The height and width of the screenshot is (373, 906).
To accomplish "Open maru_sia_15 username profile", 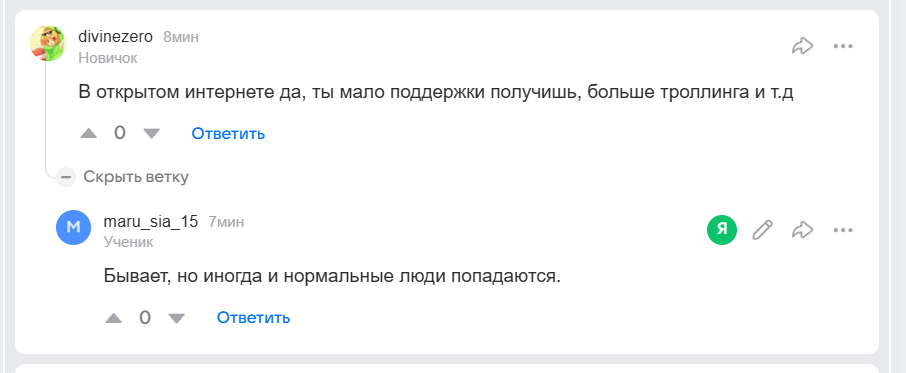I will pos(151,222).
